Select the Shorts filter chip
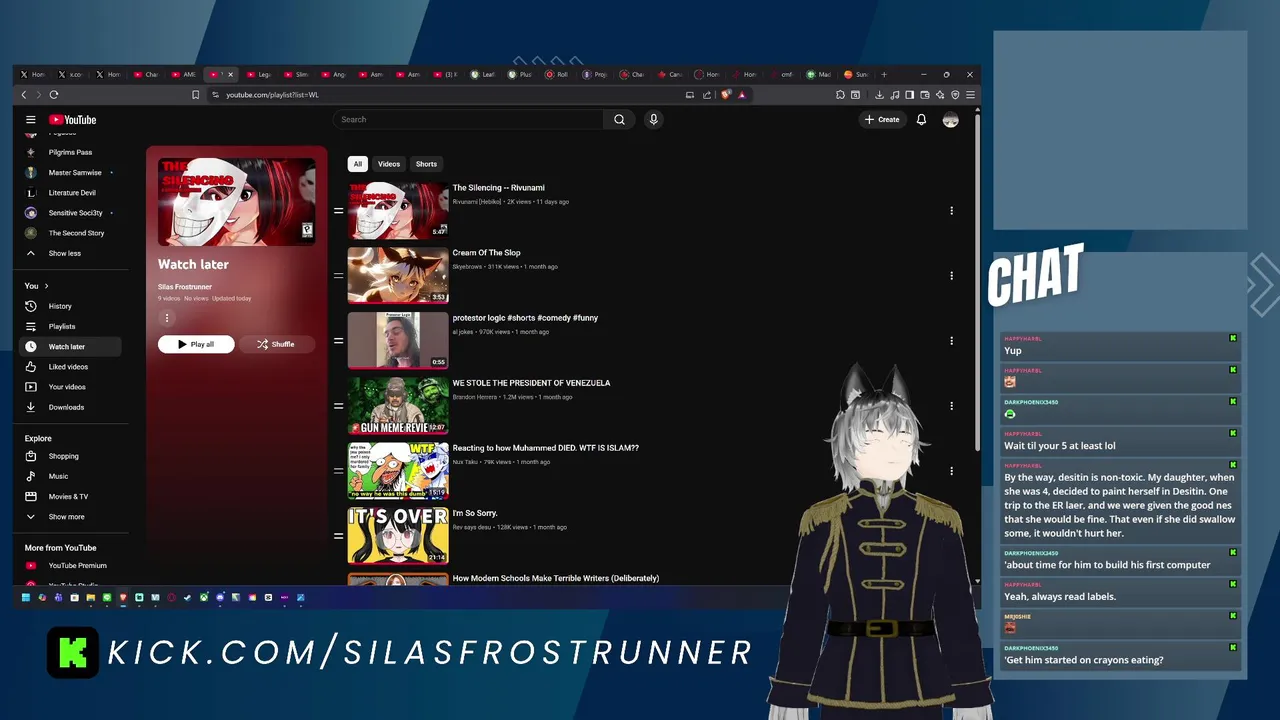 (426, 164)
